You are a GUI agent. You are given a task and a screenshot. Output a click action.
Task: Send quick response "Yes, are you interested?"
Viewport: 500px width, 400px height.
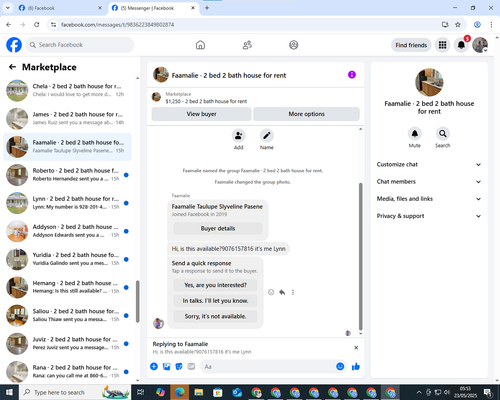(215, 285)
